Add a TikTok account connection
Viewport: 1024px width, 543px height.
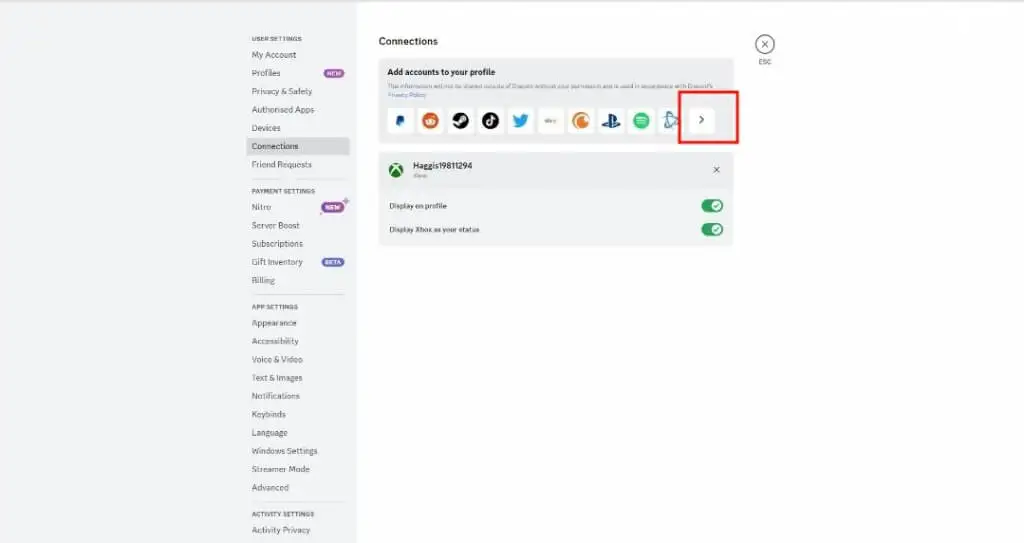pyautogui.click(x=490, y=121)
